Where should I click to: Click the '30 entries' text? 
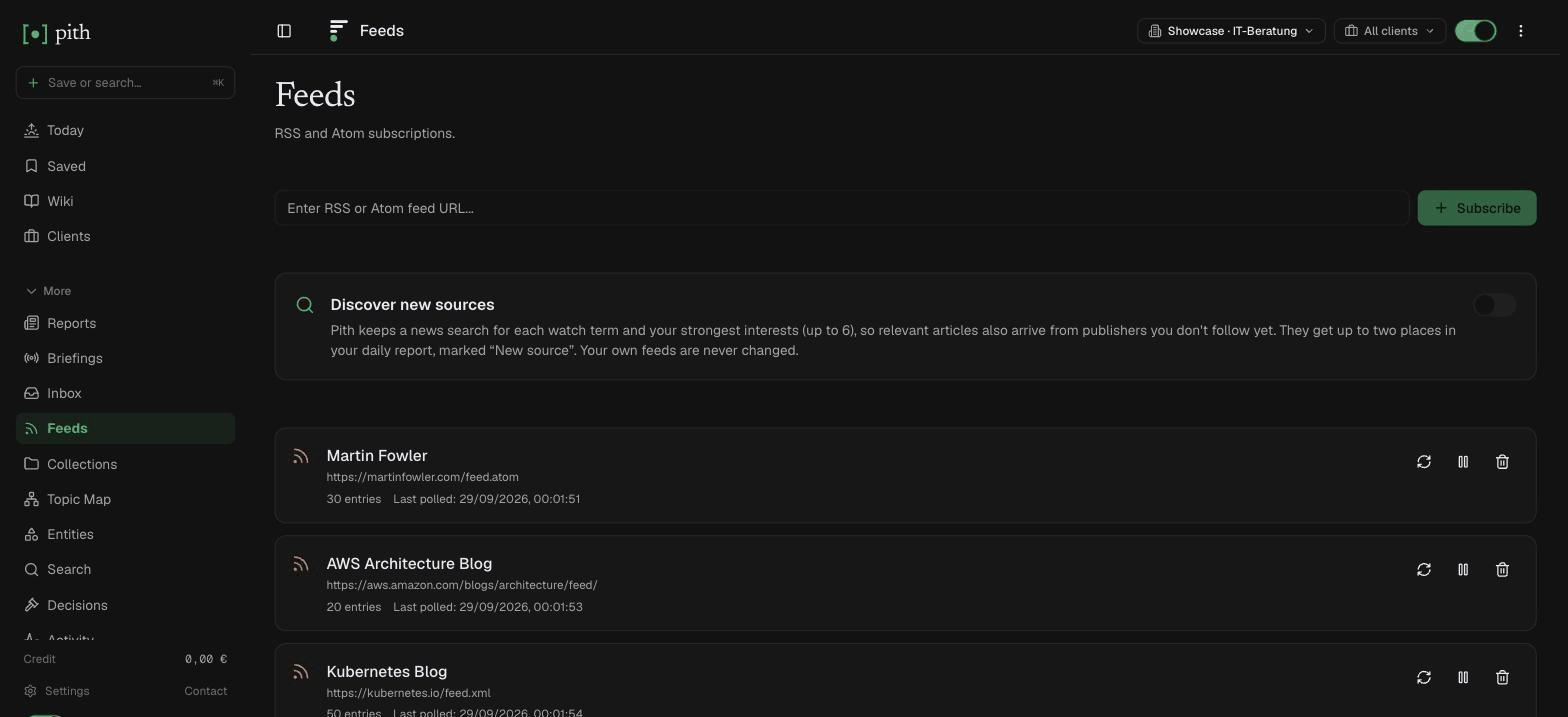(353, 499)
